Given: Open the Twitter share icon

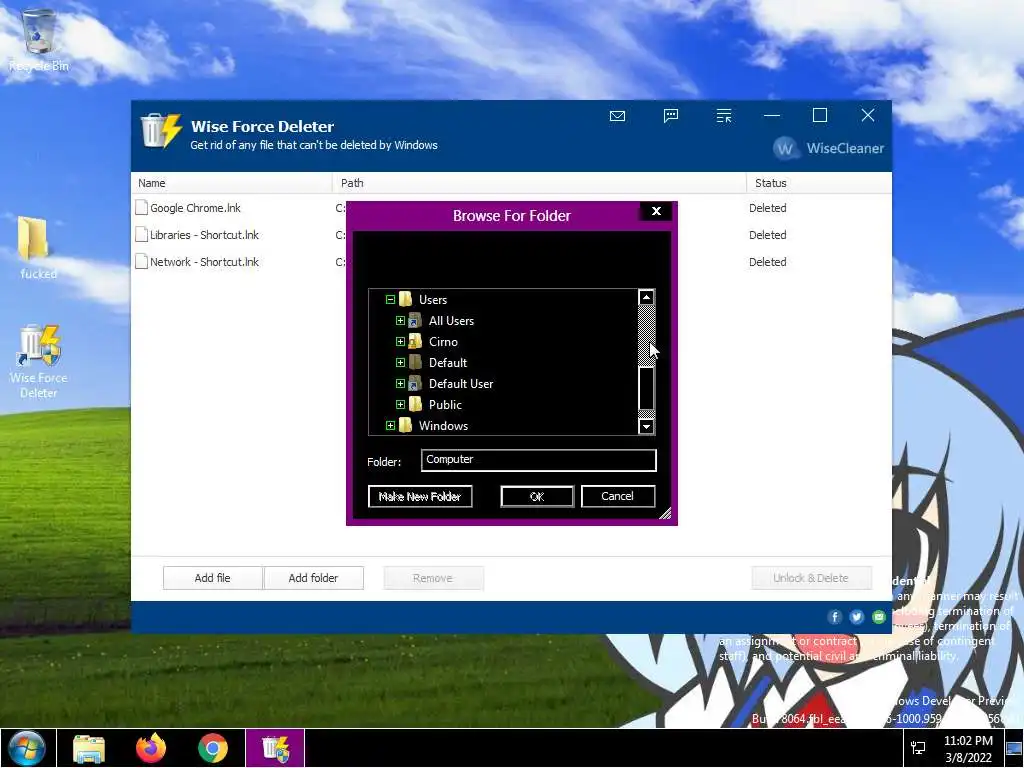Looking at the screenshot, I should (857, 617).
